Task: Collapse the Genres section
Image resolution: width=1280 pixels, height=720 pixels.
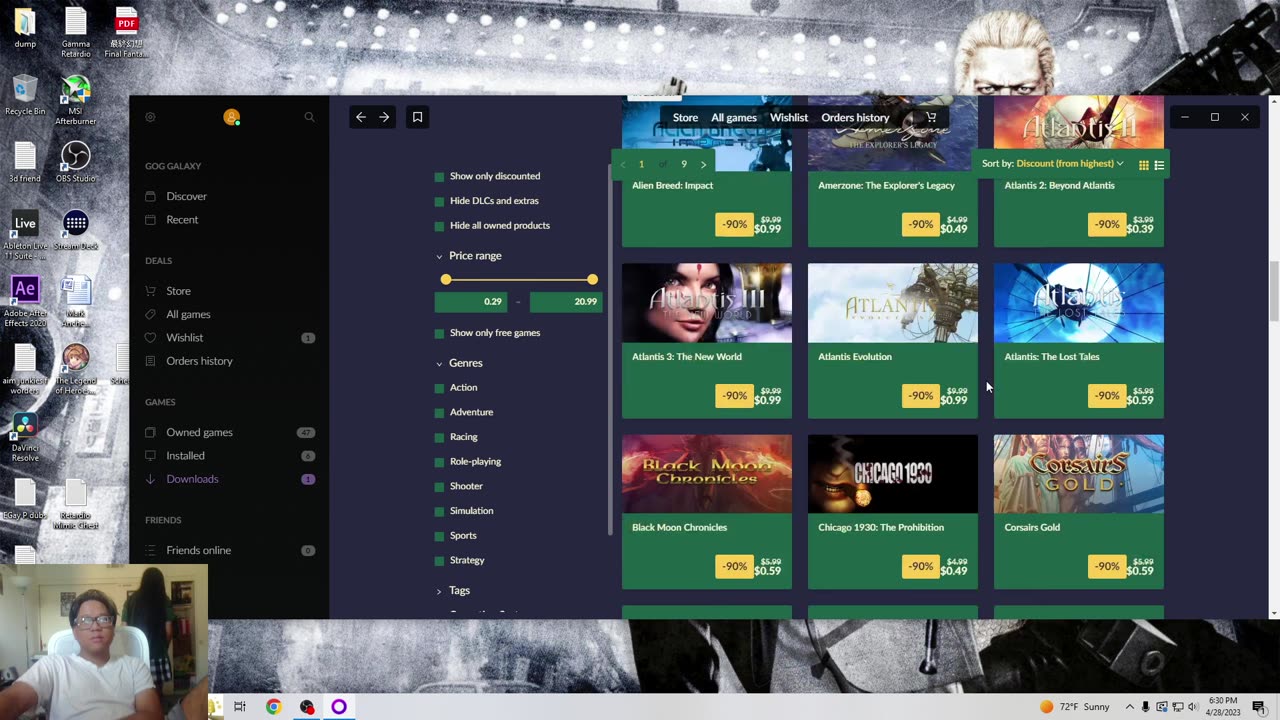Action: [x=459, y=363]
